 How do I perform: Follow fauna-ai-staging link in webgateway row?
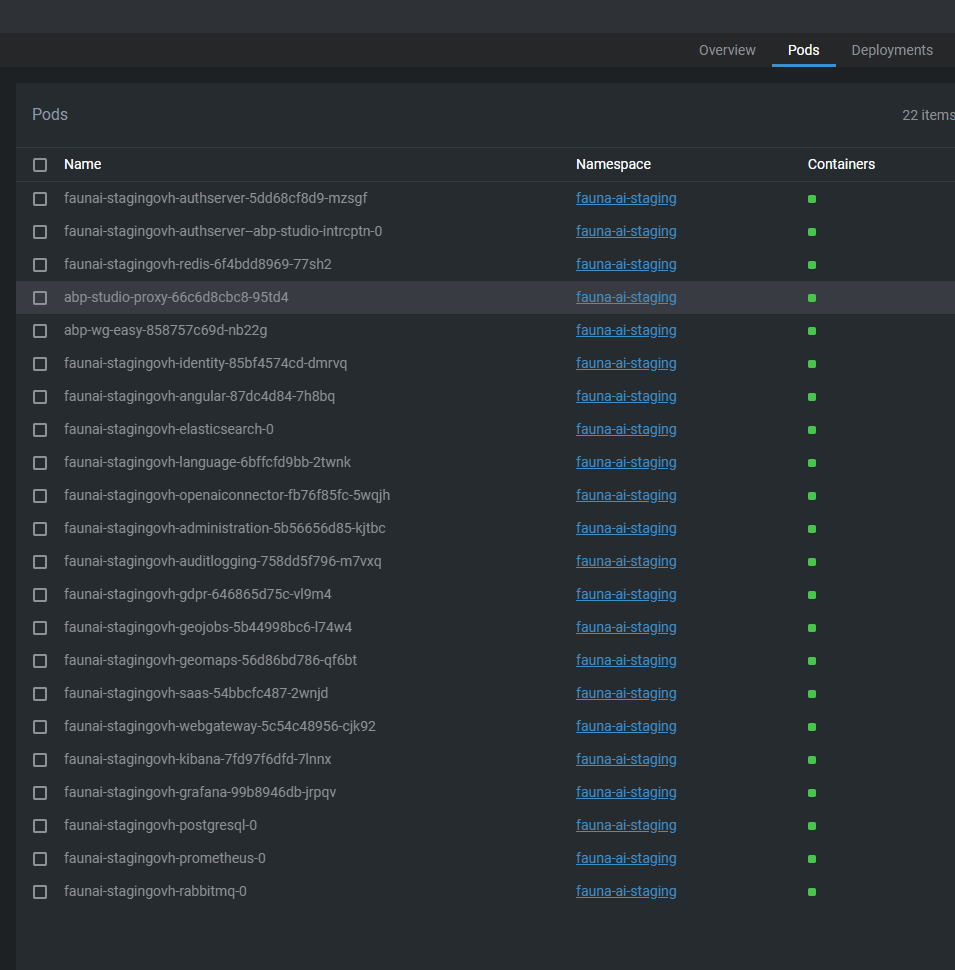pyautogui.click(x=626, y=726)
